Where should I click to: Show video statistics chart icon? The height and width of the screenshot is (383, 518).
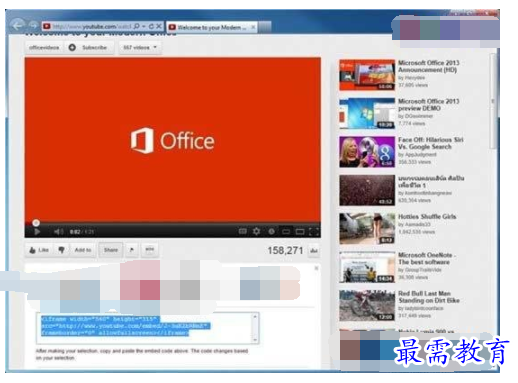pyautogui.click(x=314, y=251)
